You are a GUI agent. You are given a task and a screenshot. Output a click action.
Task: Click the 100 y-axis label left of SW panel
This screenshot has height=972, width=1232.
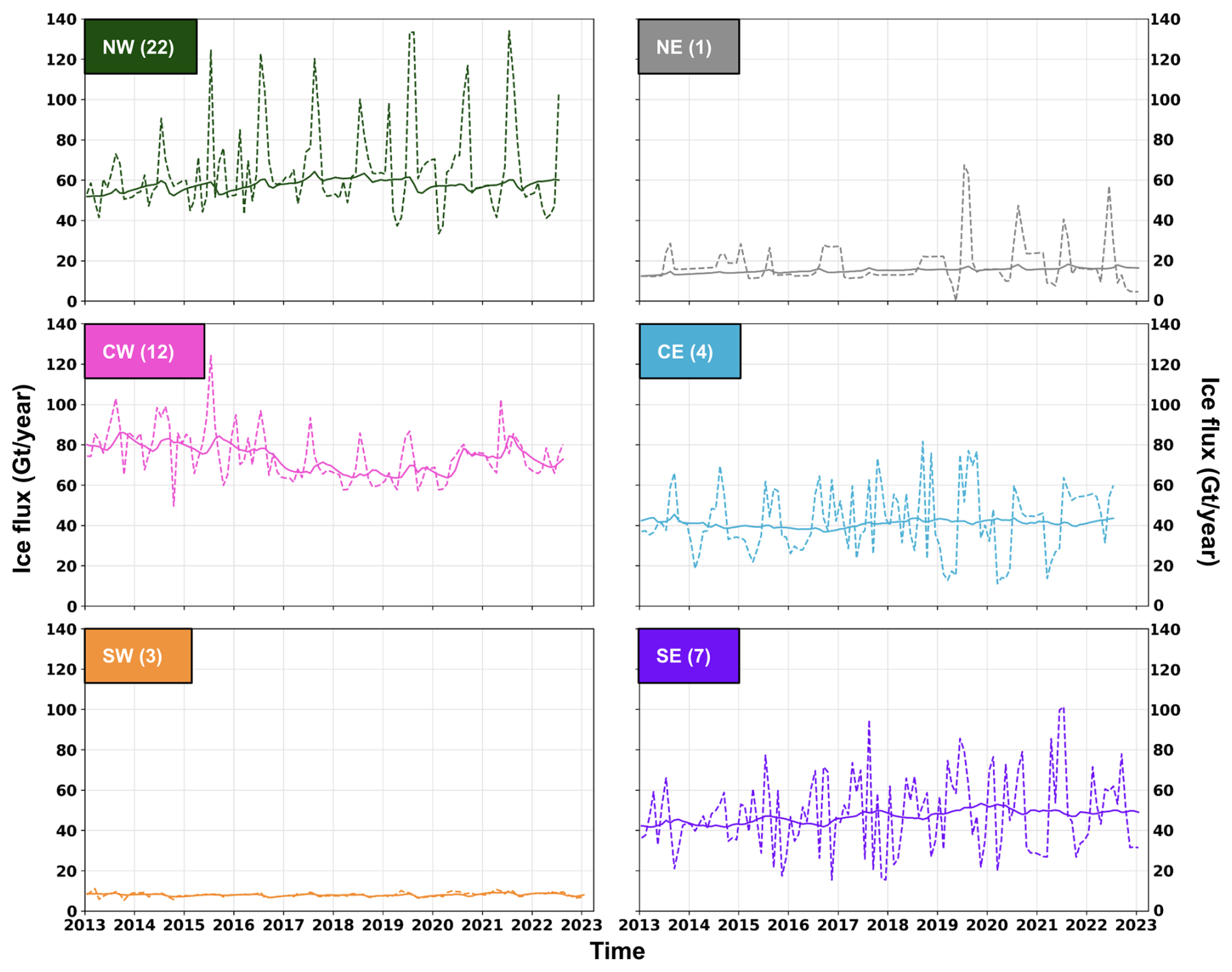tap(61, 710)
